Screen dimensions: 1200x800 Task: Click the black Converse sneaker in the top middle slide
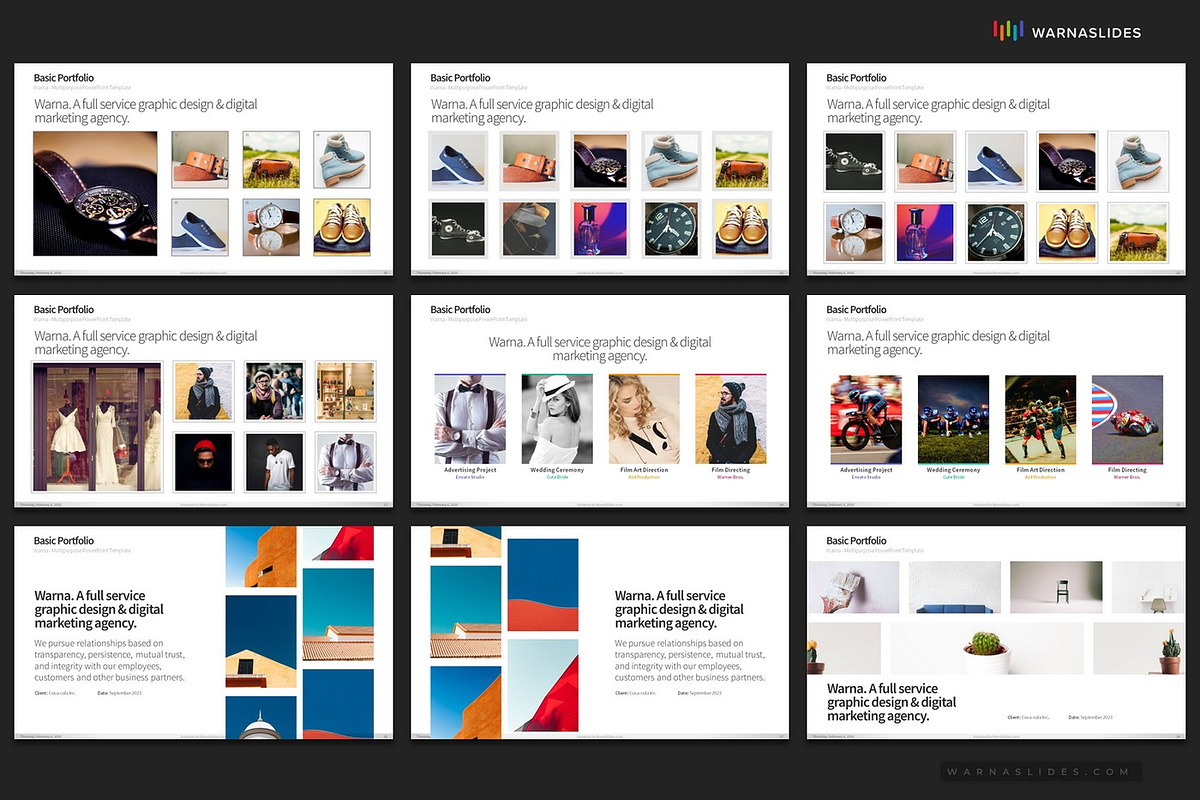[457, 230]
